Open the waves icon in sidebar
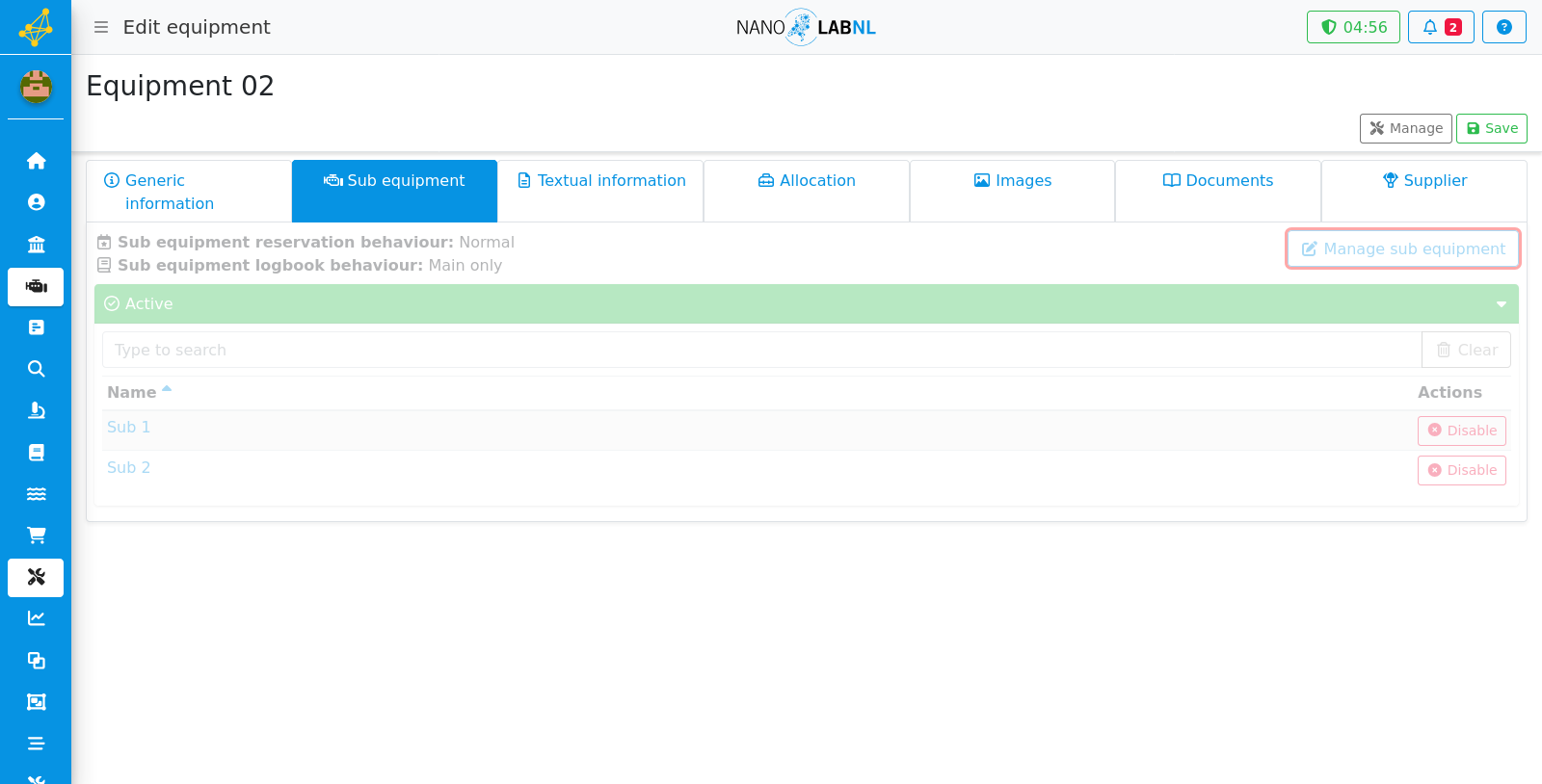Viewport: 1542px width, 784px height. 36,494
